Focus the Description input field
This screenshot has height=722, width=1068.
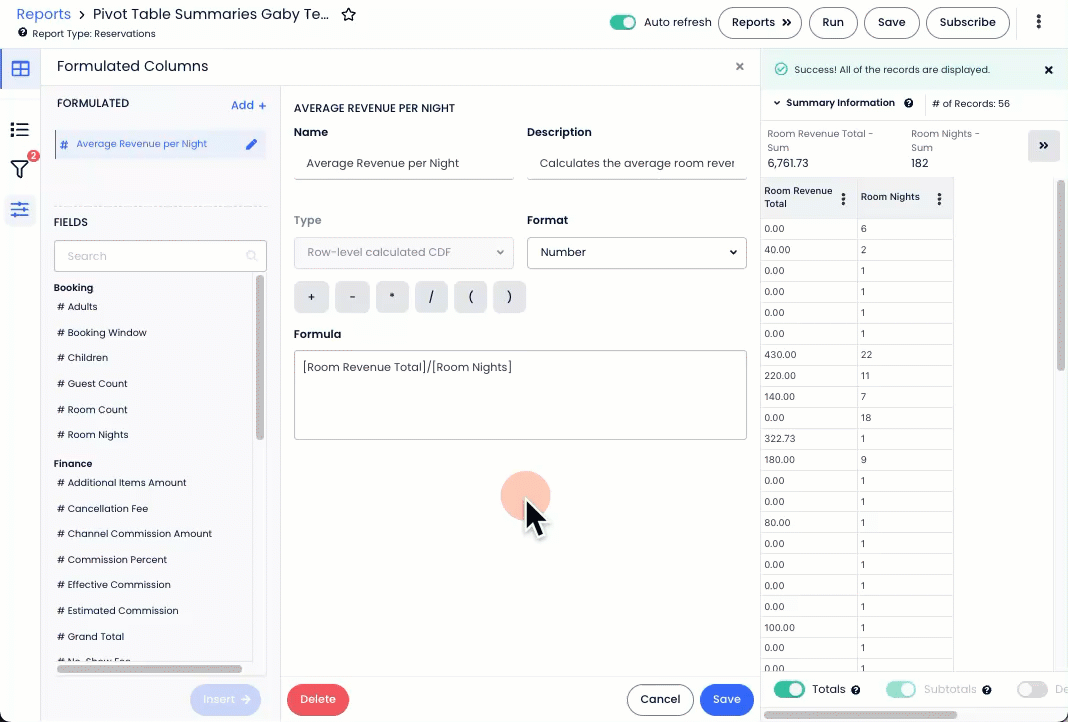pos(637,163)
